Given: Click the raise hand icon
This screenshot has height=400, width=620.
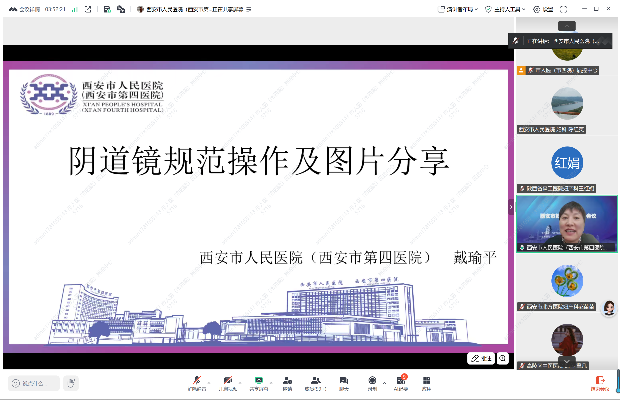Looking at the screenshot, I should pyautogui.click(x=71, y=383).
